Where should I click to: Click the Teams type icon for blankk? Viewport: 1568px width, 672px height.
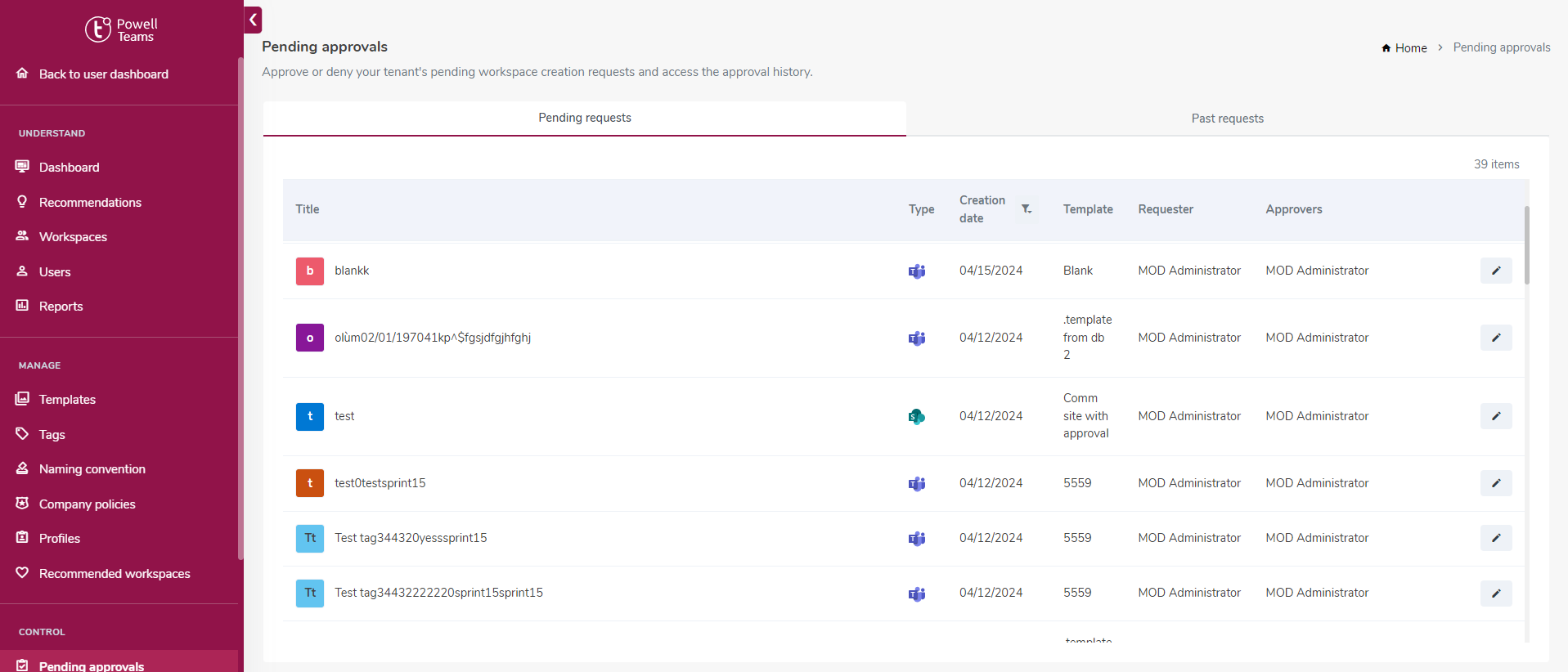917,271
